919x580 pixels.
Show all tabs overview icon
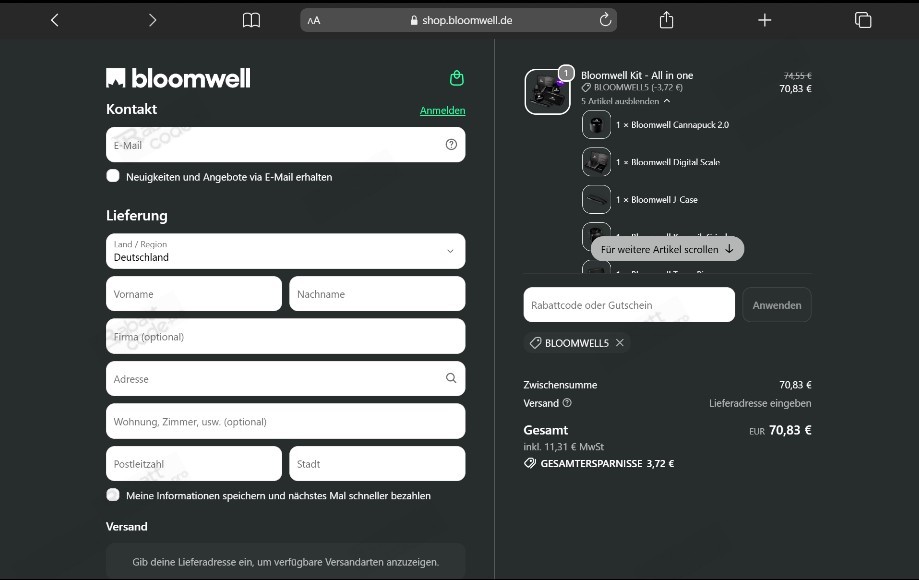tap(863, 20)
